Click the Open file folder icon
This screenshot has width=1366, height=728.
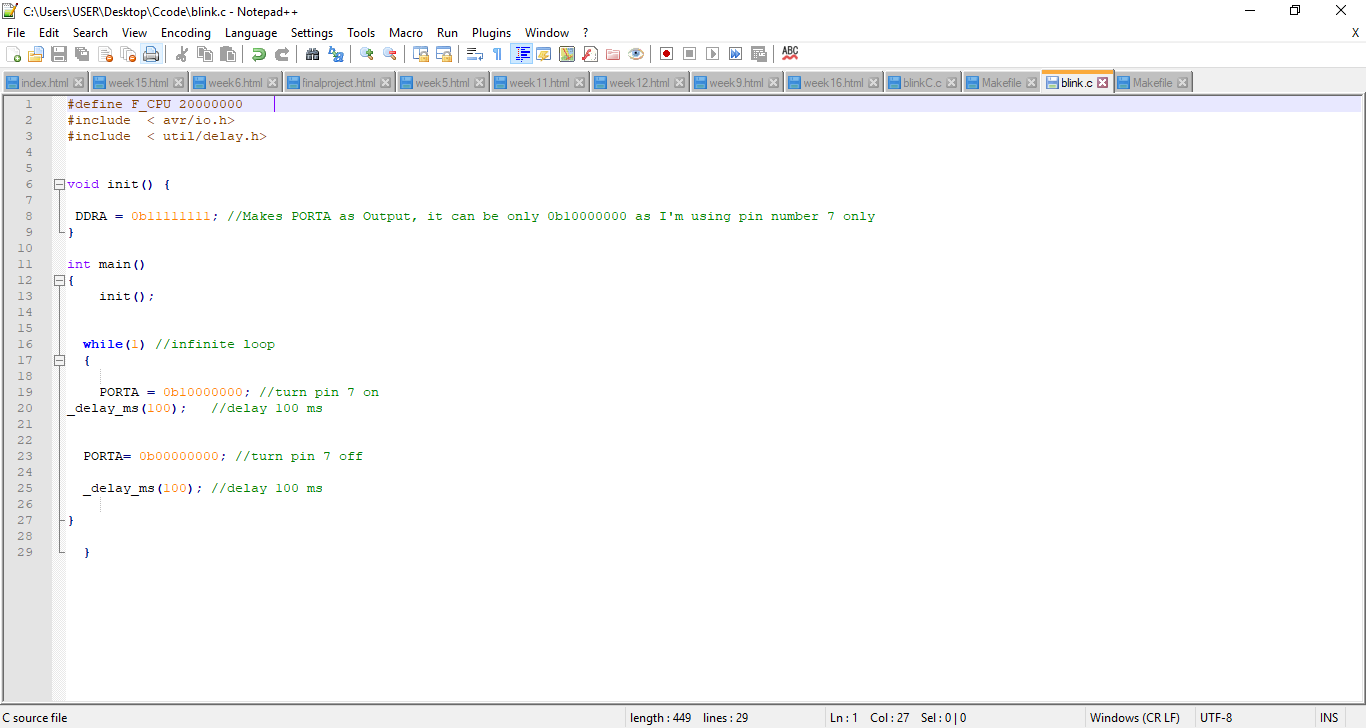[x=36, y=54]
